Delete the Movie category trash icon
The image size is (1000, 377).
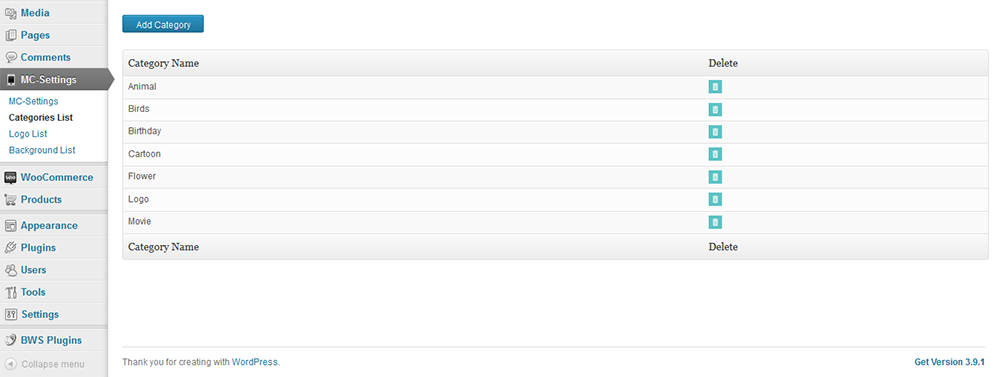click(715, 222)
